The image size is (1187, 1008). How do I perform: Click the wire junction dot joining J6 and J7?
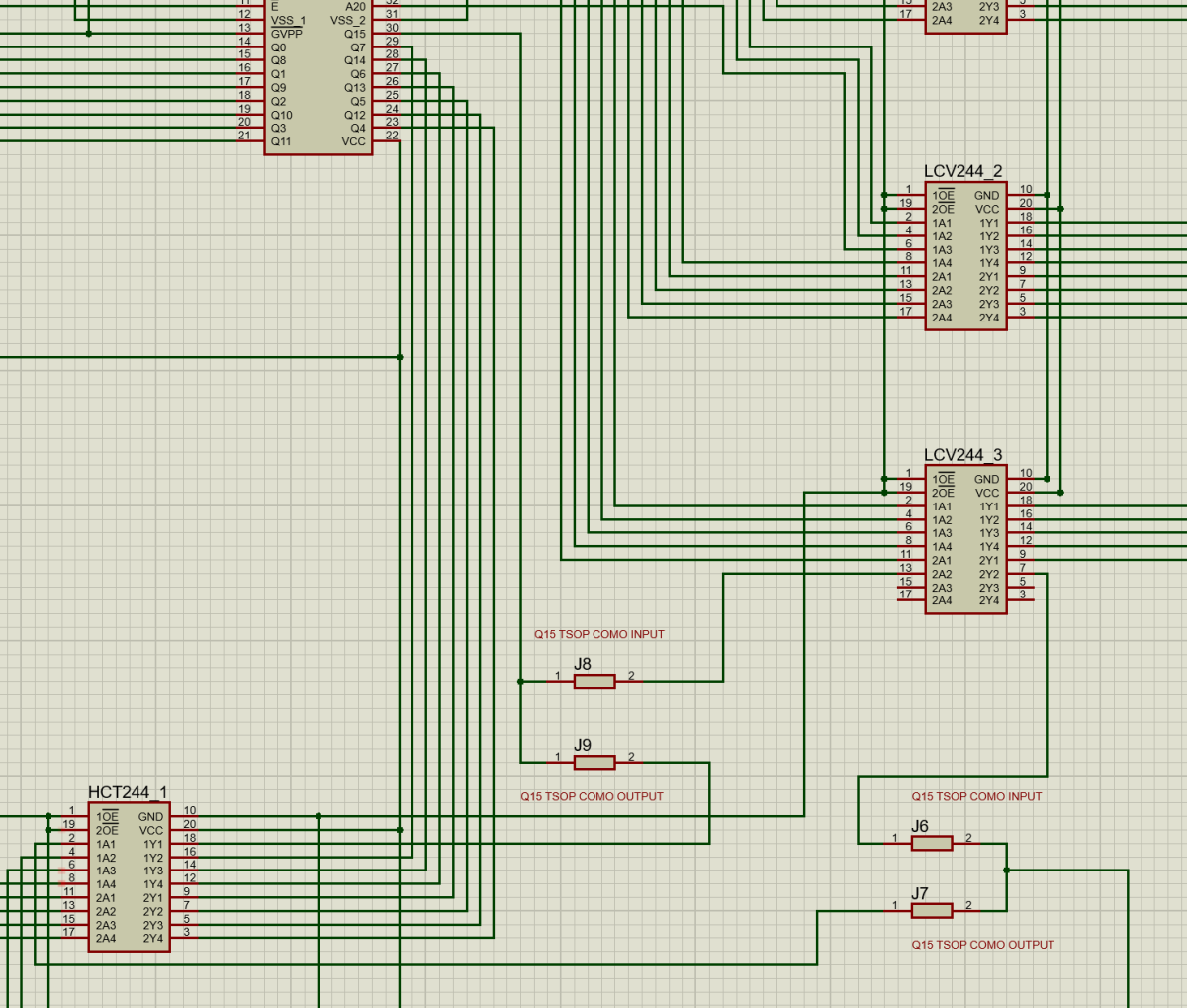1007,871
